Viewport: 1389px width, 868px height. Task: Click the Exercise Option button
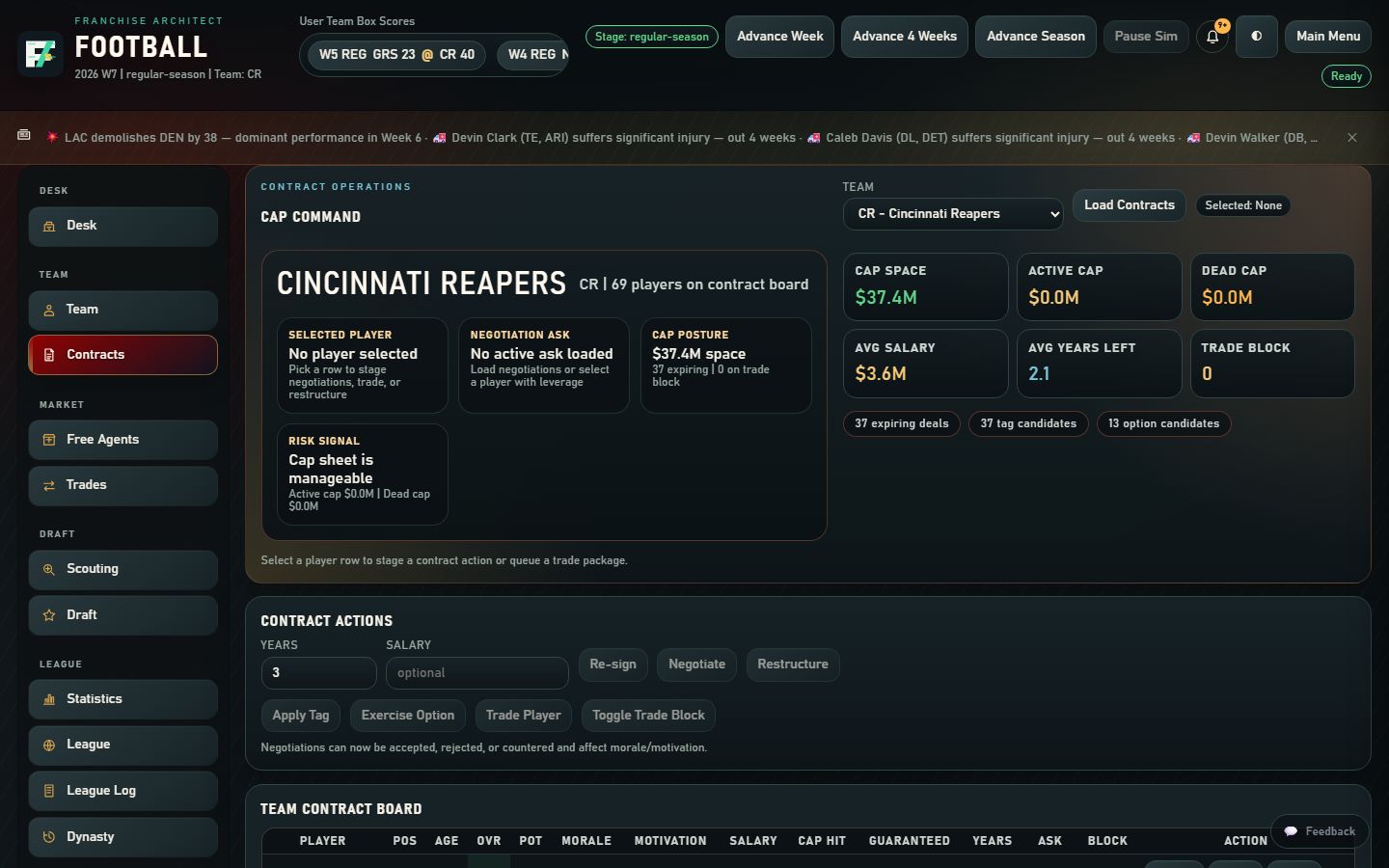(408, 716)
